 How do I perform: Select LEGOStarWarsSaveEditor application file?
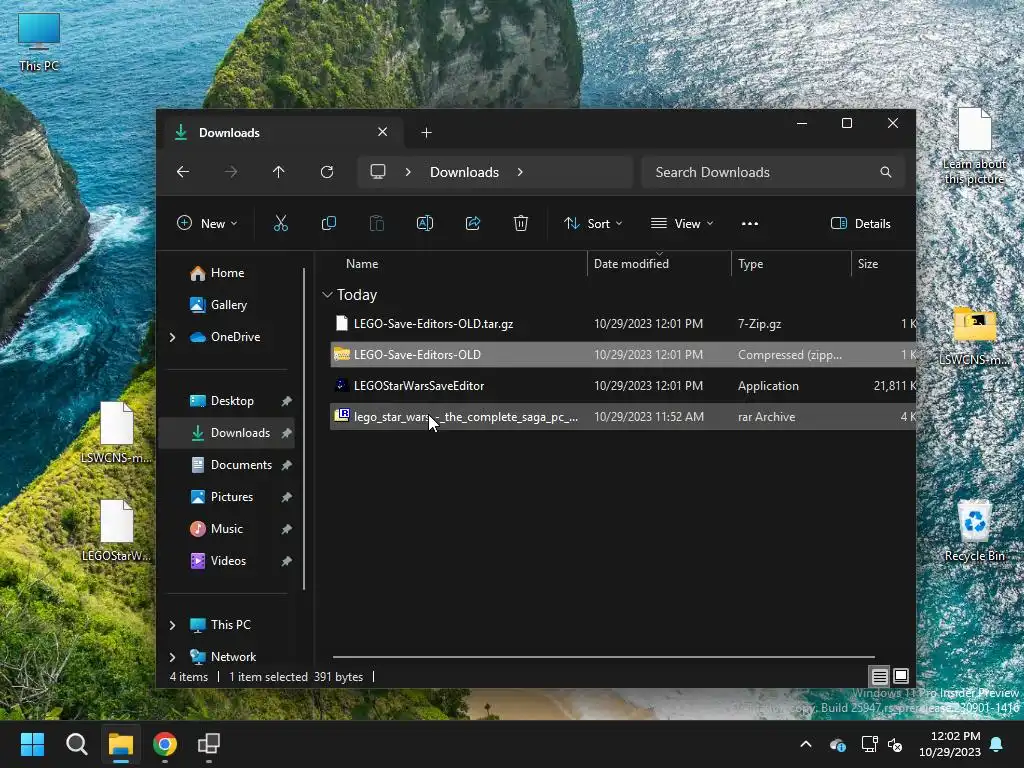pos(622,386)
